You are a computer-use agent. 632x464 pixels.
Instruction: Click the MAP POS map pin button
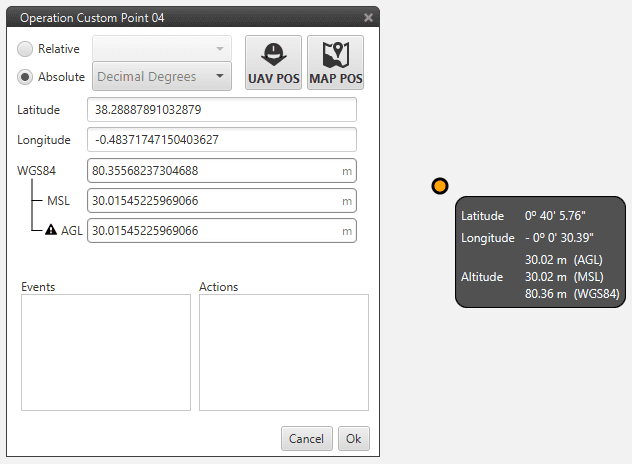point(335,62)
